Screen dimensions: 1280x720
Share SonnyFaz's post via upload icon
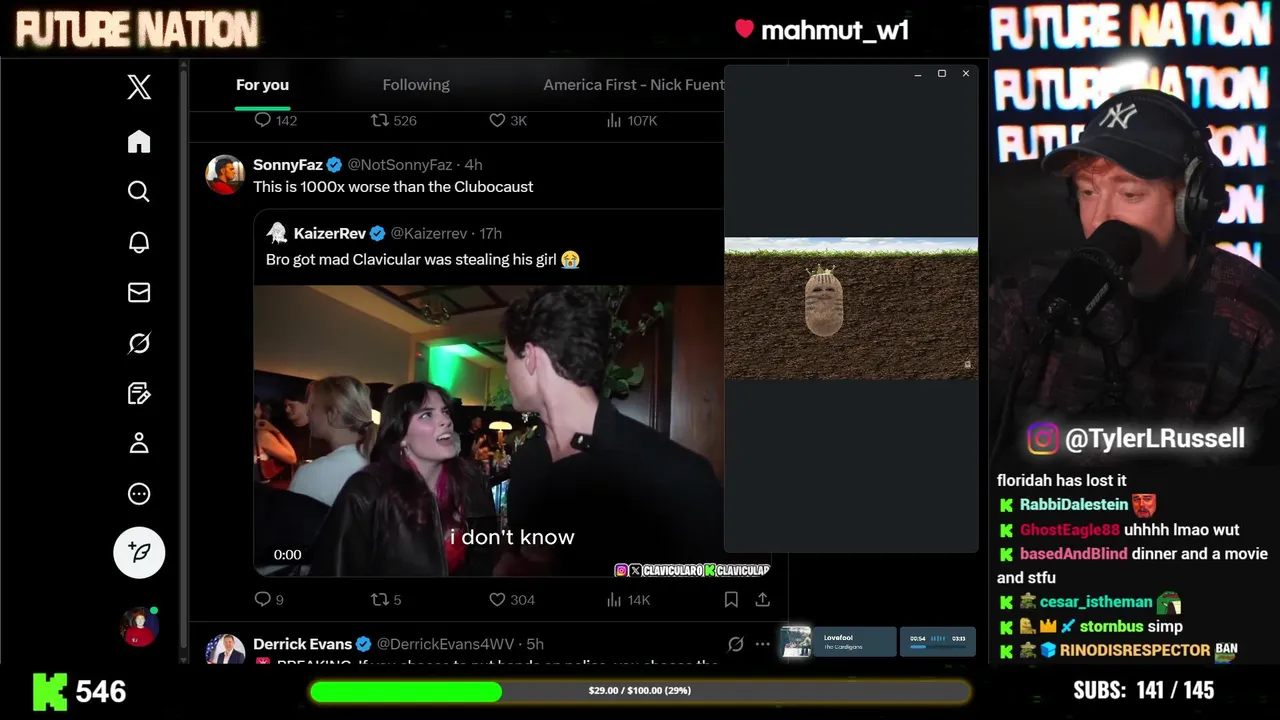(x=762, y=599)
